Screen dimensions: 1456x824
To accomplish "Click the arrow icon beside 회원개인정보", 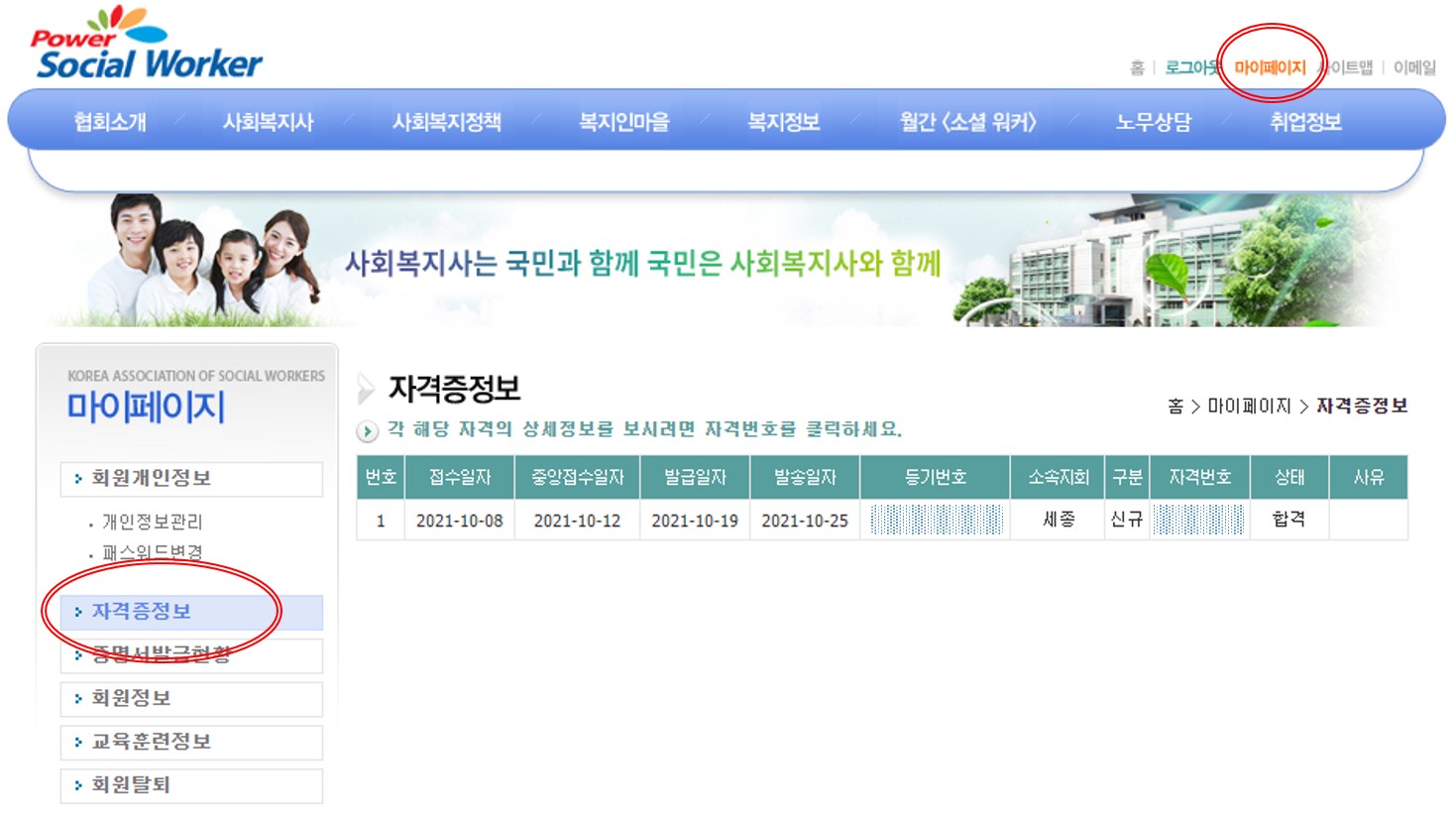I will (x=78, y=479).
